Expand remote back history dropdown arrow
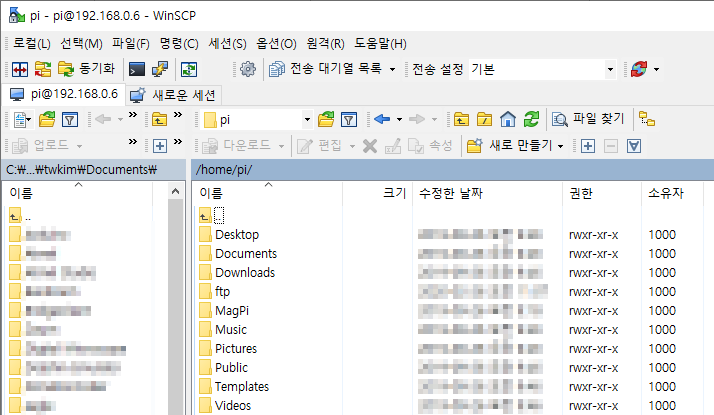The image size is (714, 415). click(x=399, y=120)
